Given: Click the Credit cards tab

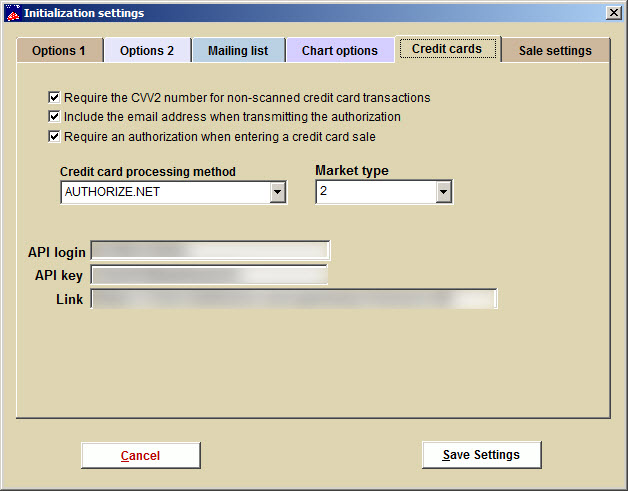Looking at the screenshot, I should [x=447, y=48].
